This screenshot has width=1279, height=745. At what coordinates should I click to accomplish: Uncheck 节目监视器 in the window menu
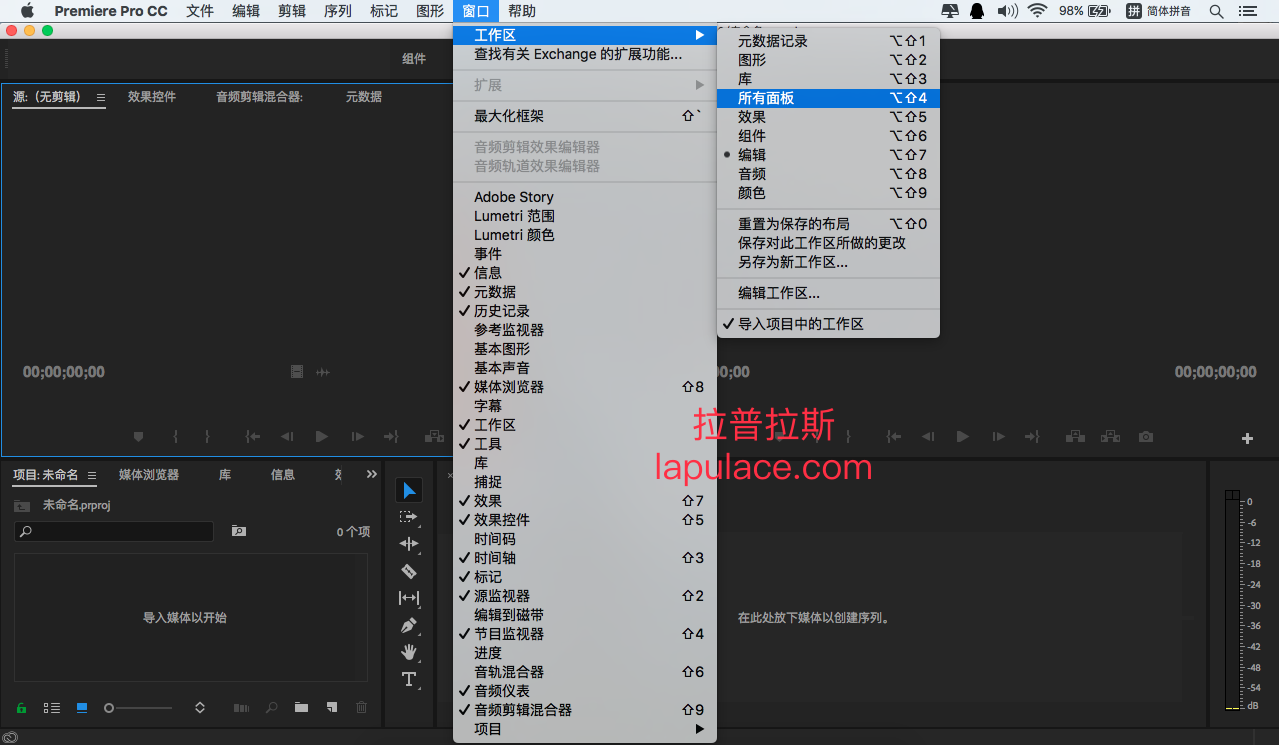[585, 634]
